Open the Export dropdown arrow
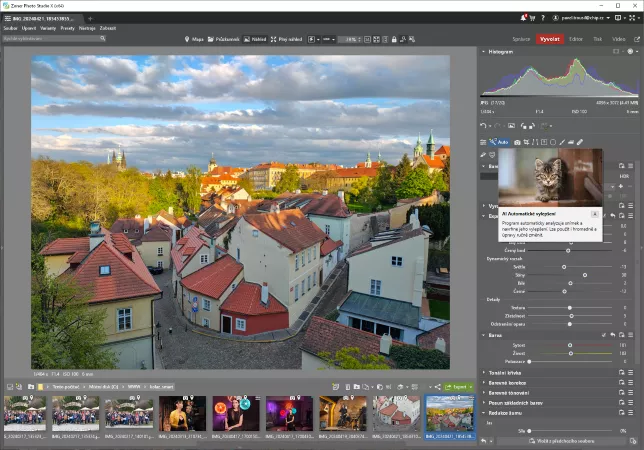 pyautogui.click(x=471, y=386)
